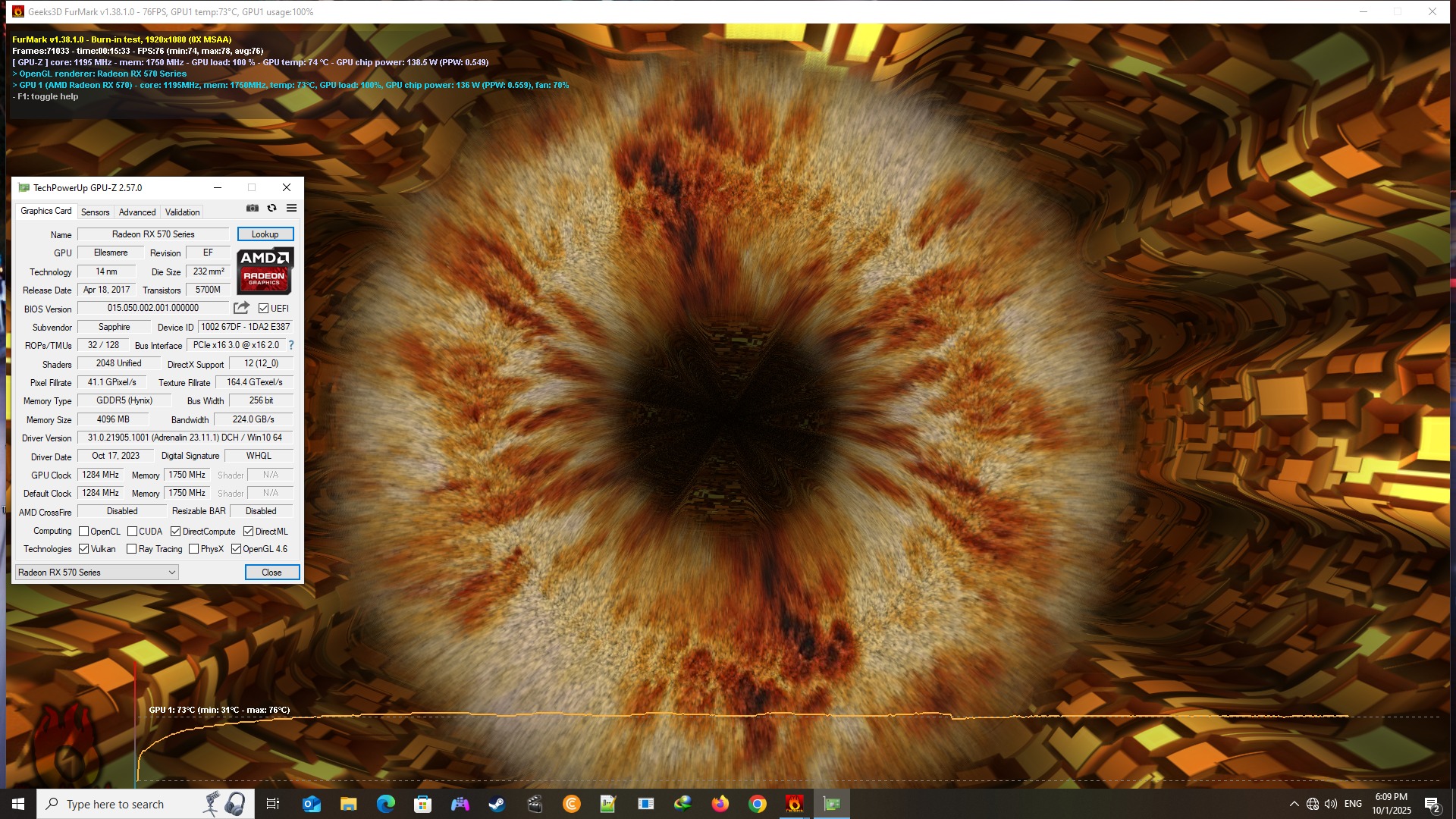Click the GPU-Z screenshot camera icon
Image resolution: width=1456 pixels, height=819 pixels.
[x=253, y=208]
